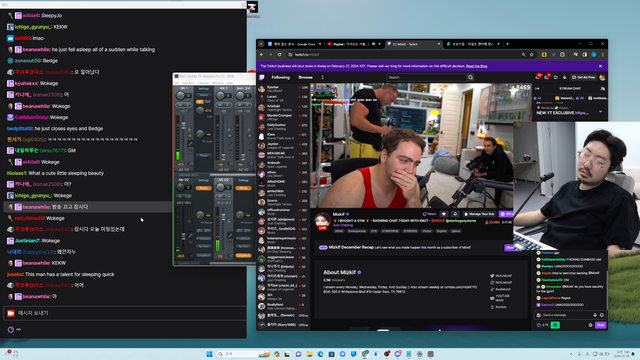This screenshot has height=360, width=640.
Task: Toggle Phase on TotalMix AN 1
Action: click(204, 156)
